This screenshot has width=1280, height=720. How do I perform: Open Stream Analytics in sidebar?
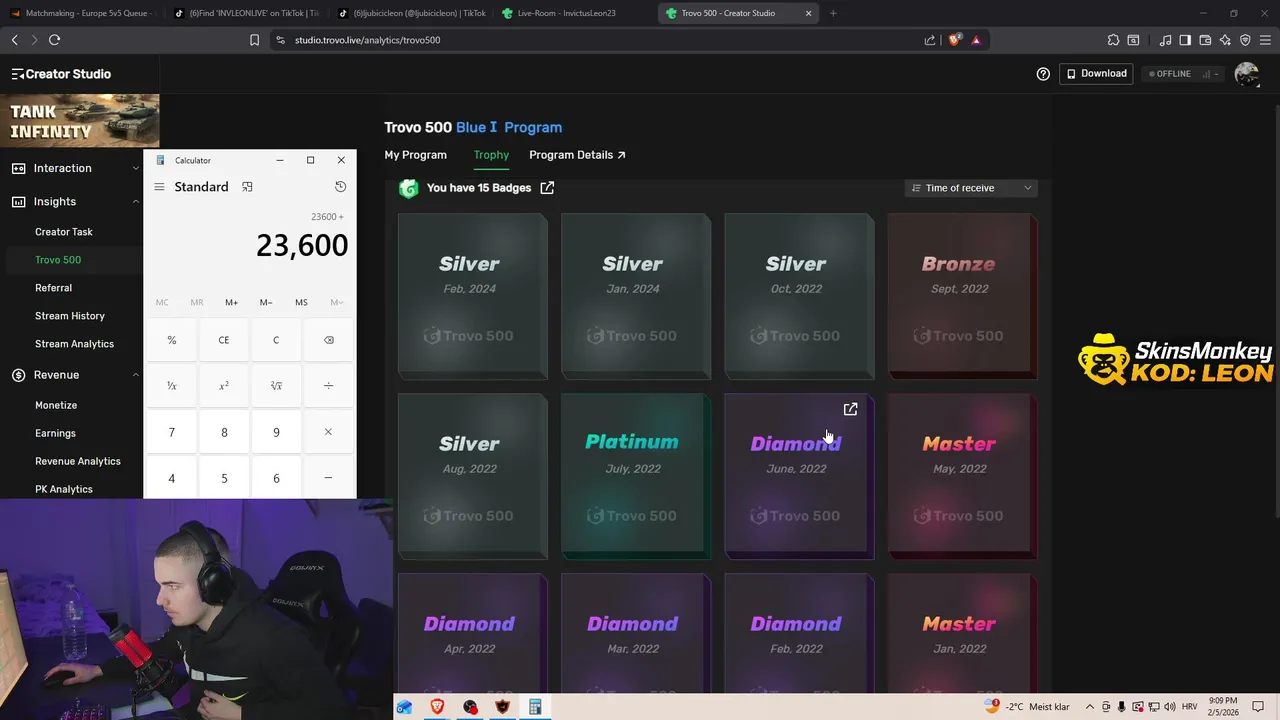click(74, 344)
